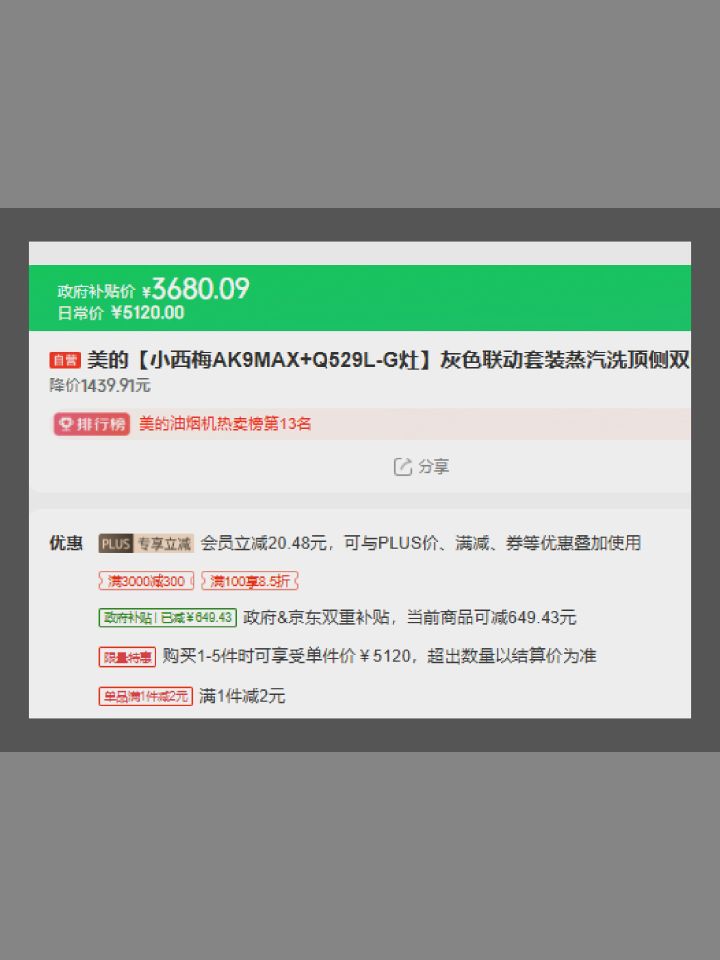The image size is (720, 960).
Task: Click 会员立减20.48元 promotion text
Action: [x=421, y=543]
